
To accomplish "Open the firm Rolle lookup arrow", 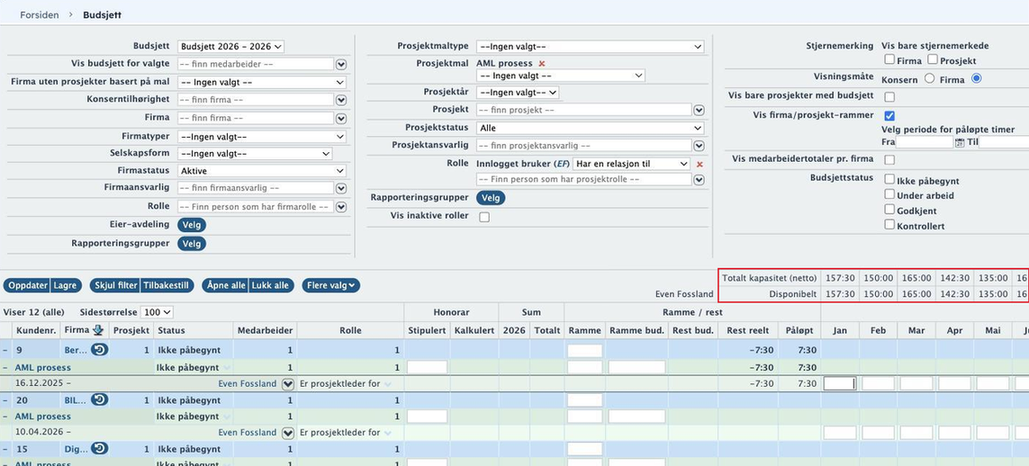I will [x=341, y=207].
